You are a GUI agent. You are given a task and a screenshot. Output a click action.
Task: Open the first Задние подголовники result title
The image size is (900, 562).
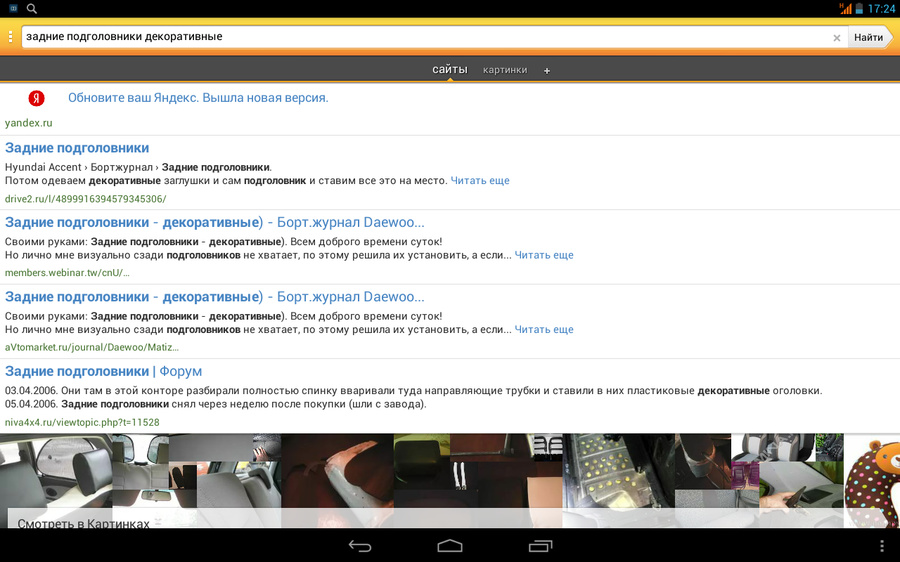tap(77, 148)
